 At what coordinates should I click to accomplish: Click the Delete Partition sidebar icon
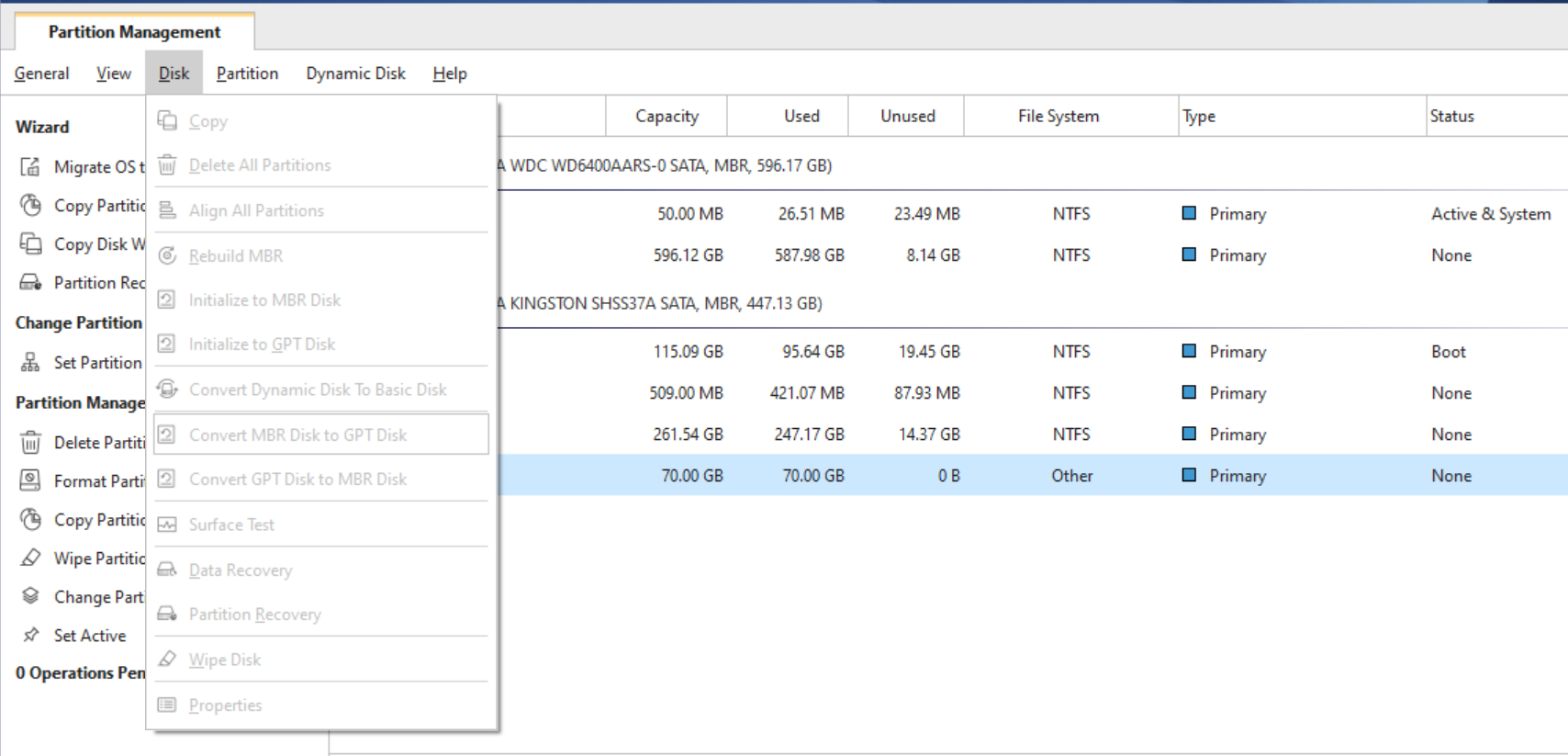[30, 442]
